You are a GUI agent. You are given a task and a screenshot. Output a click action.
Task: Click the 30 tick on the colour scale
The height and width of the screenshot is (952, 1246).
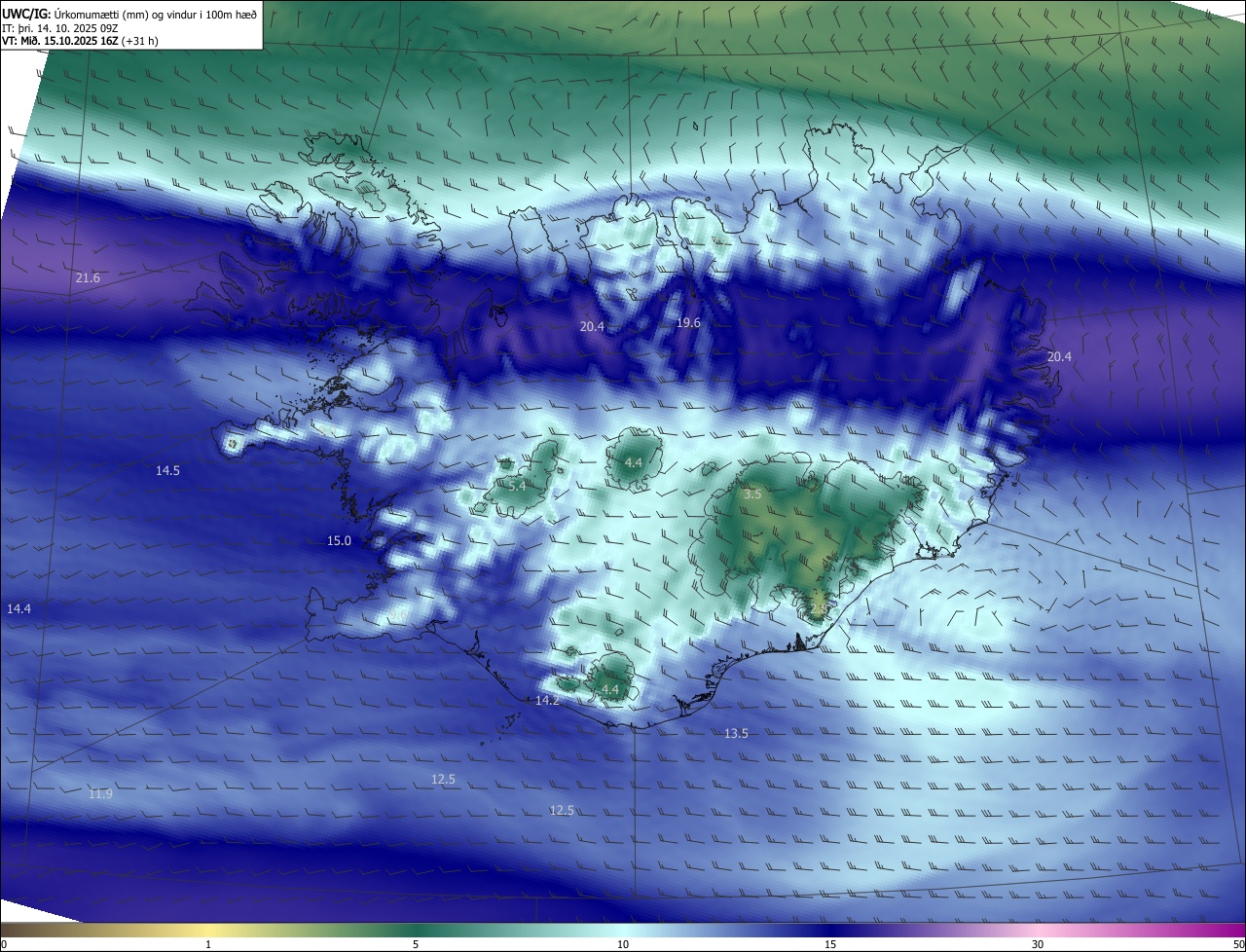pos(1038,944)
